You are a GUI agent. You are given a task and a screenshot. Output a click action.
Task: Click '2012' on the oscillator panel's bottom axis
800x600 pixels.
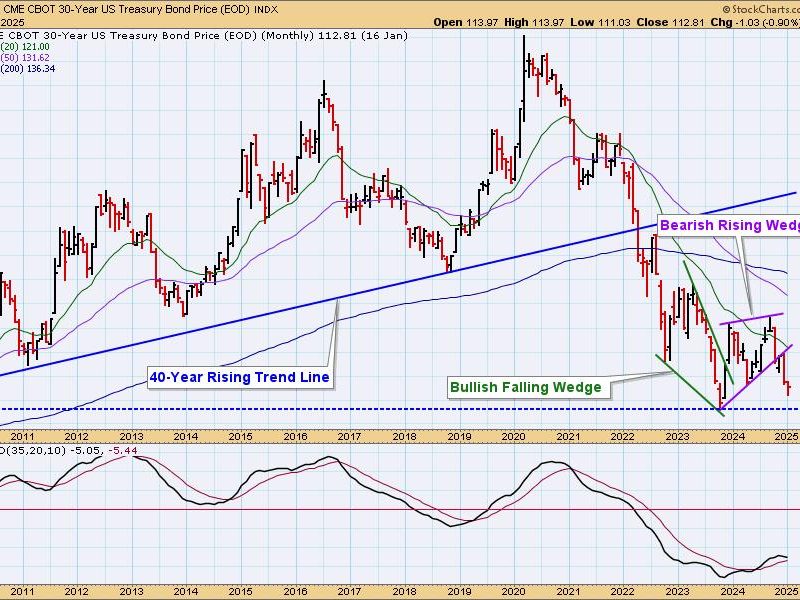click(x=77, y=592)
